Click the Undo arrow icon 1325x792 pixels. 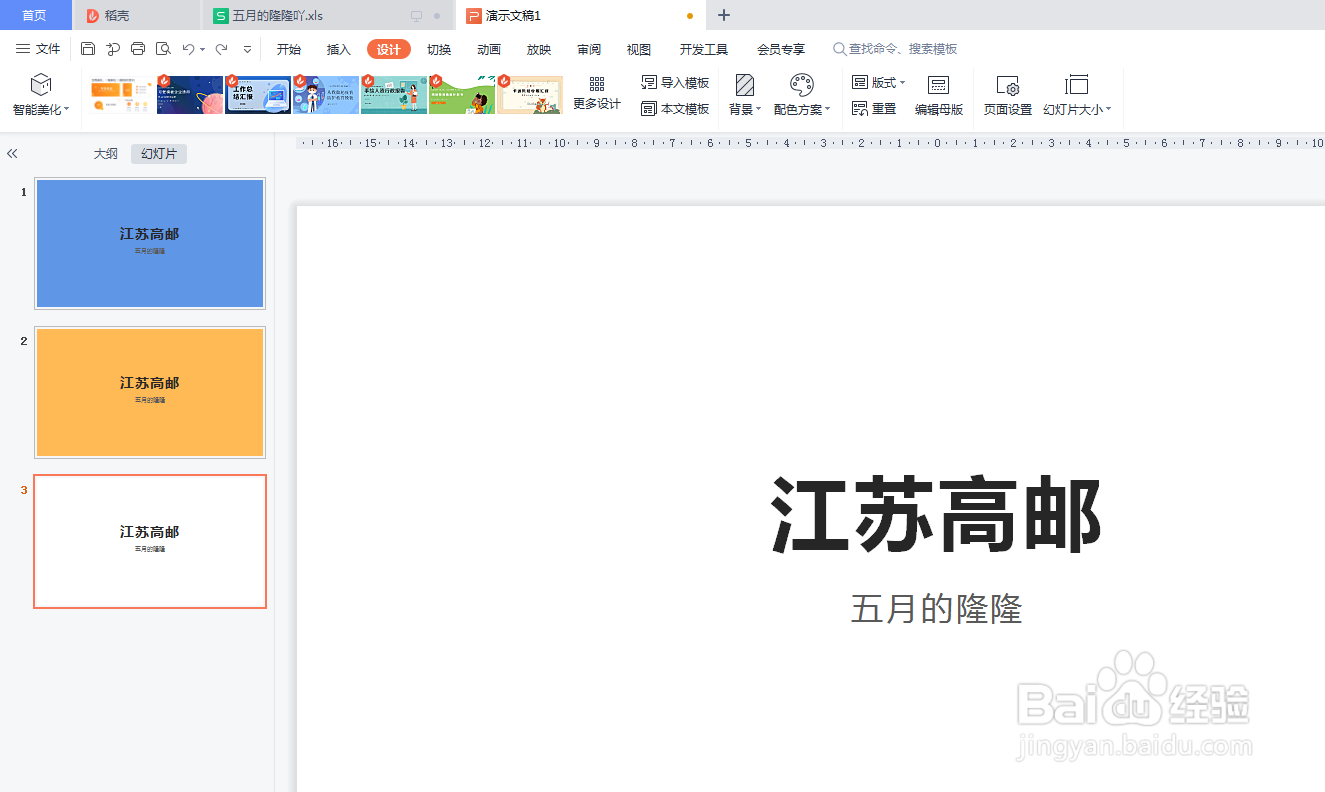pyautogui.click(x=188, y=49)
